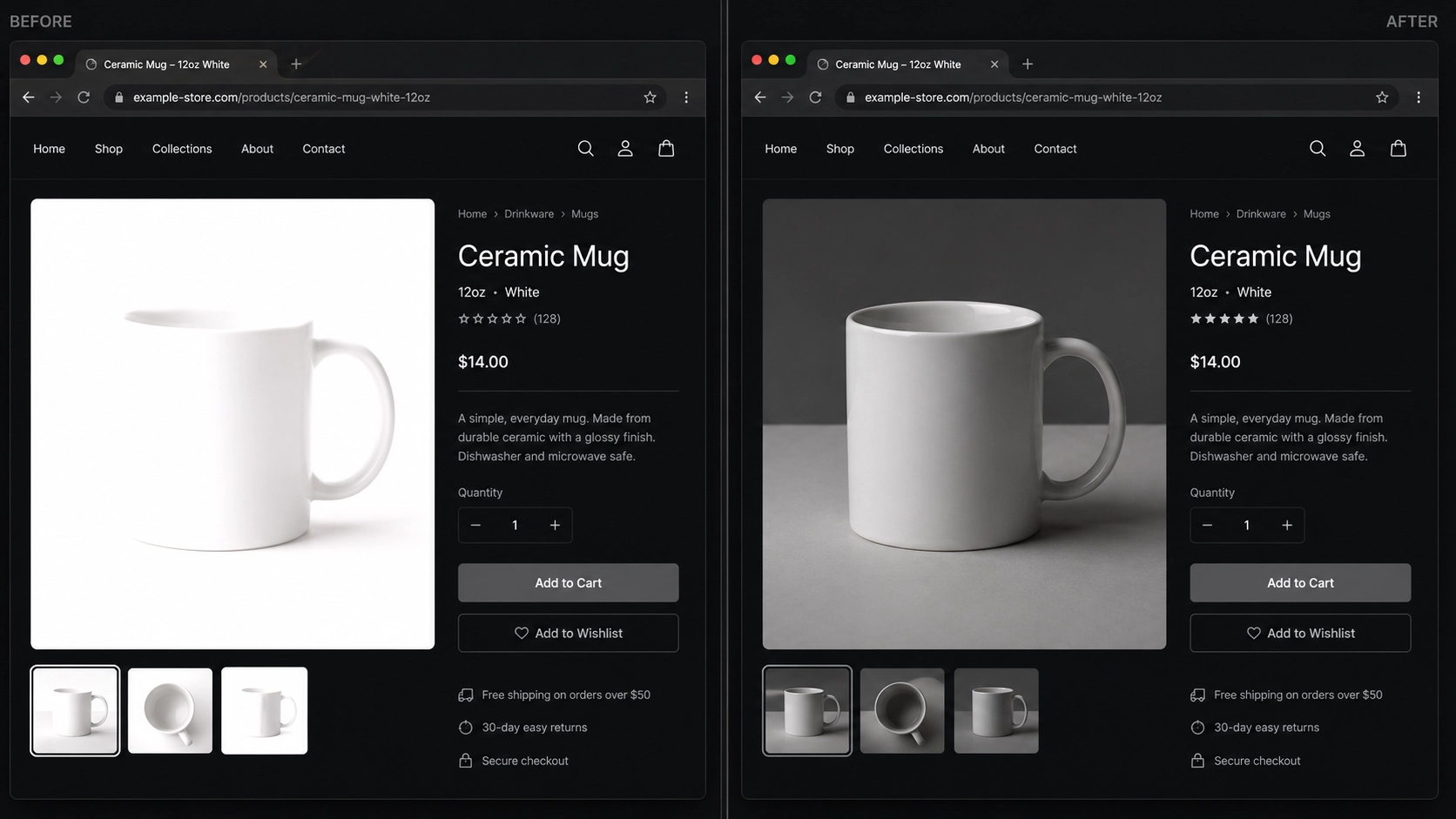Viewport: 1456px width, 819px height.
Task: Open Home in the AFTER nav bar
Action: 781,149
